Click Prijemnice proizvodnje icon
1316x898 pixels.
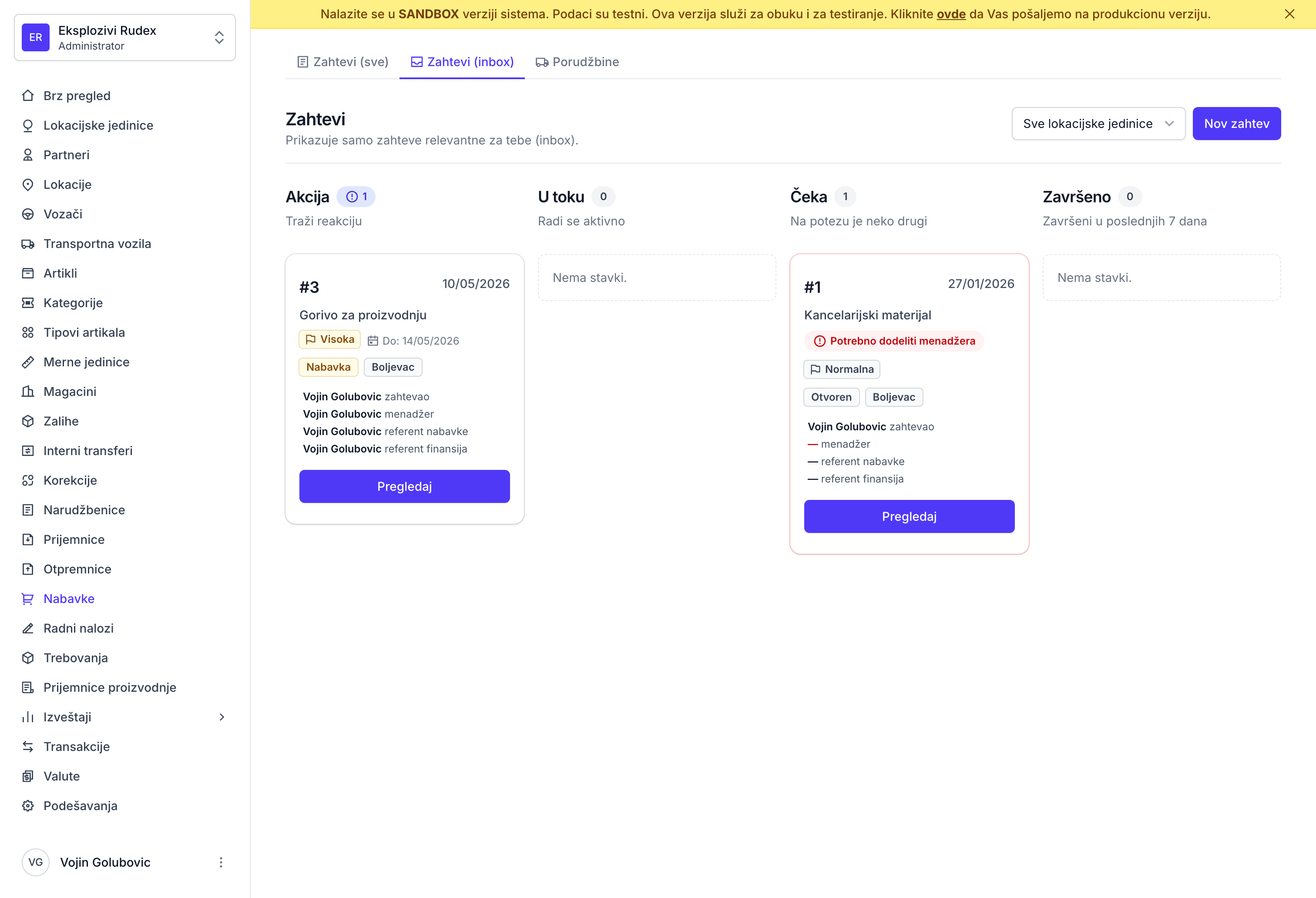28,687
